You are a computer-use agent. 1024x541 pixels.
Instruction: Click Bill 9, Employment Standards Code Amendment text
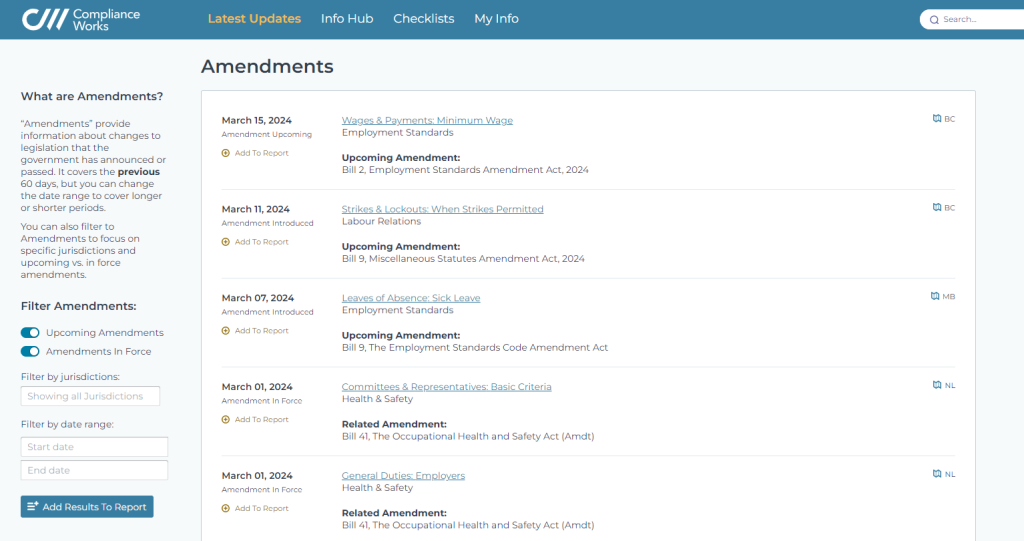point(475,348)
